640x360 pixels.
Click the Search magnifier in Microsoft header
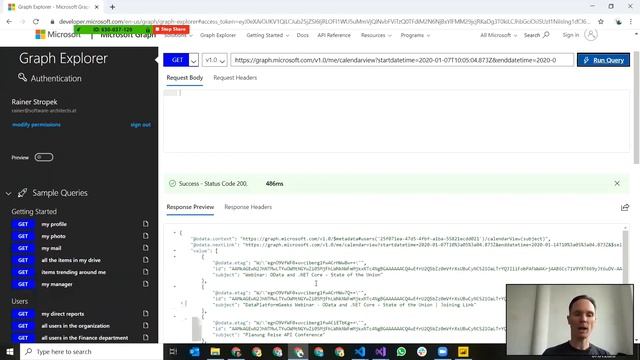pos(546,35)
